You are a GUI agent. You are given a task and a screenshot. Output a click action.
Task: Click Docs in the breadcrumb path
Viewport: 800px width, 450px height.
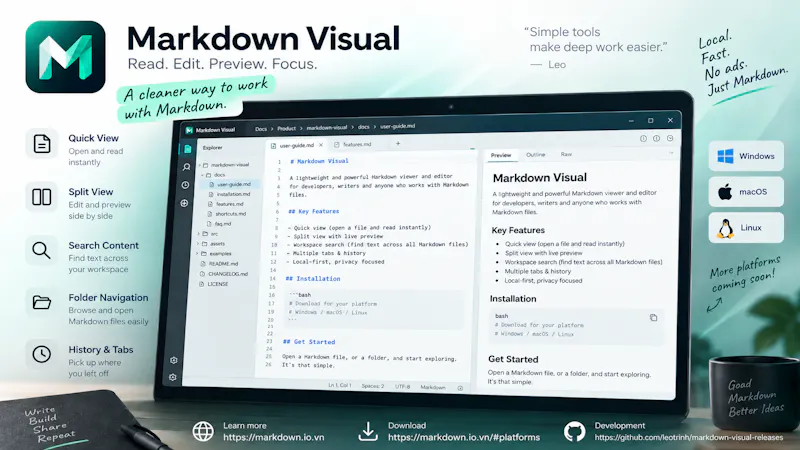[x=261, y=129]
